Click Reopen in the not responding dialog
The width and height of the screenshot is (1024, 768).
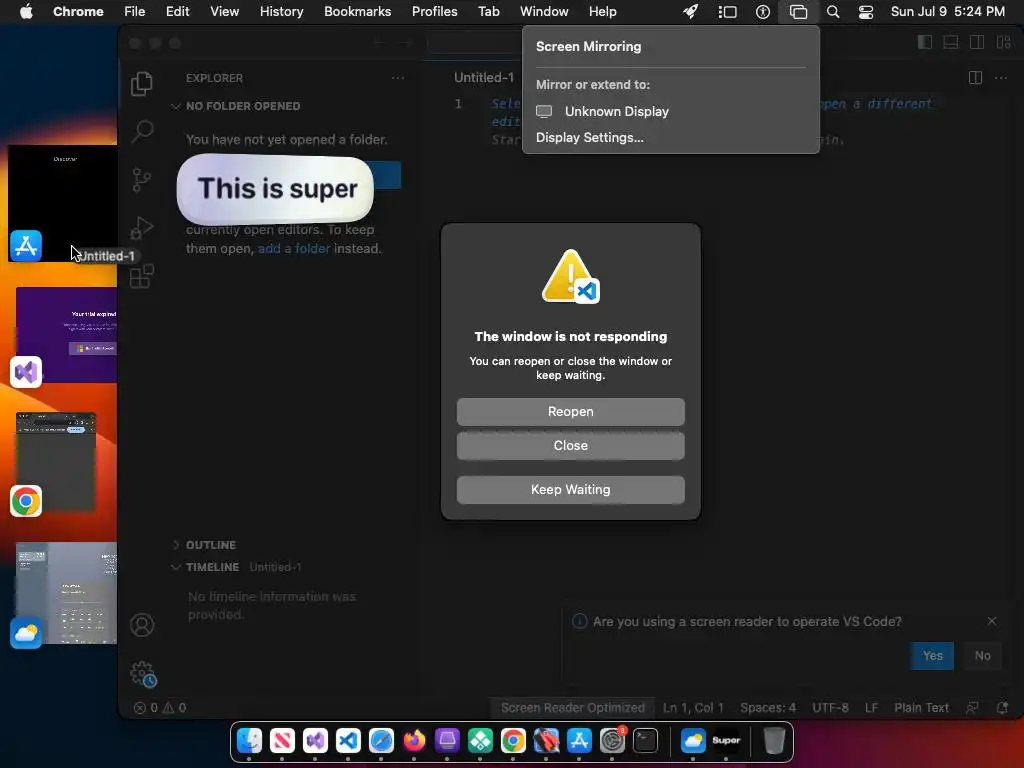coord(571,411)
